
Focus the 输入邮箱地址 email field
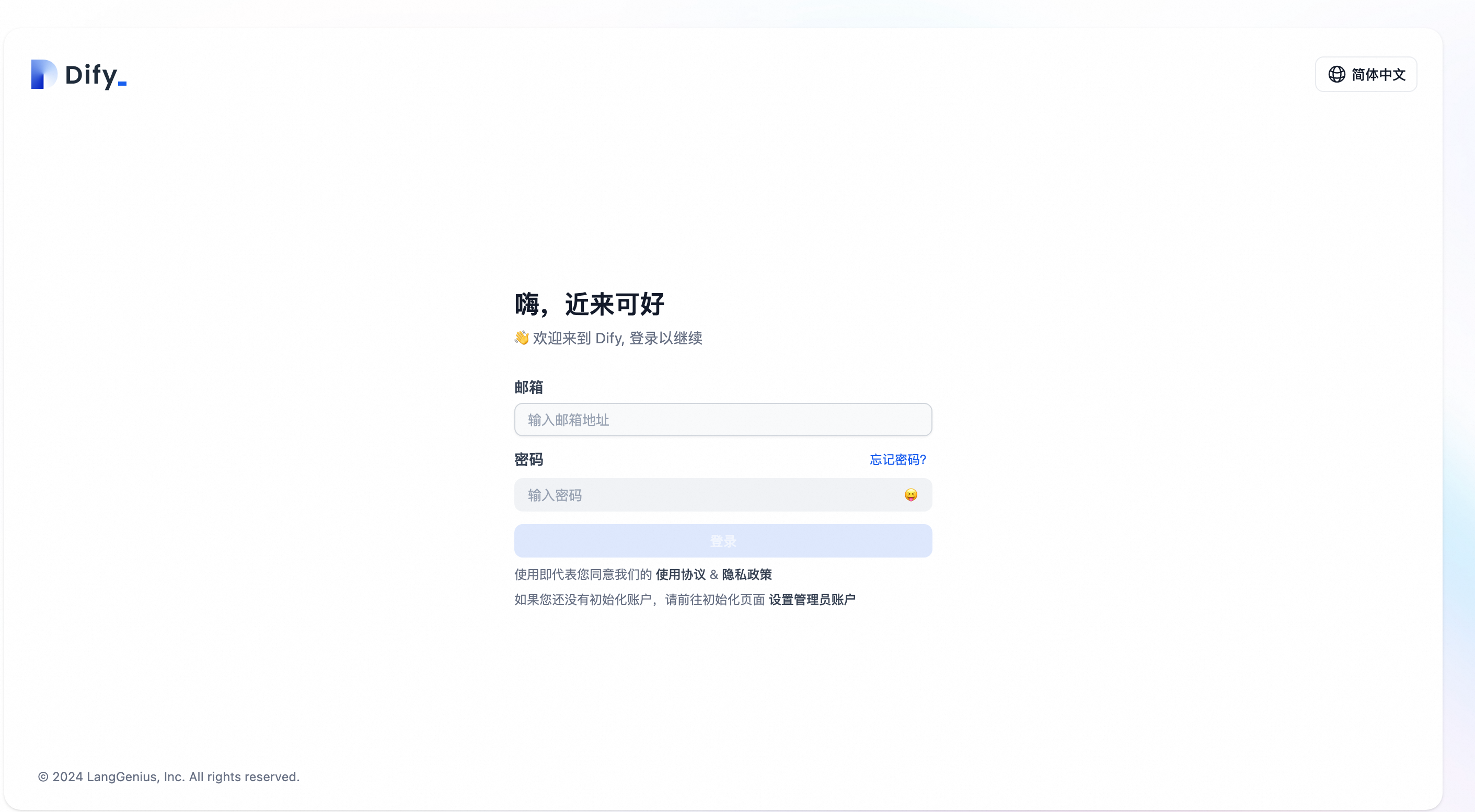[x=723, y=420]
